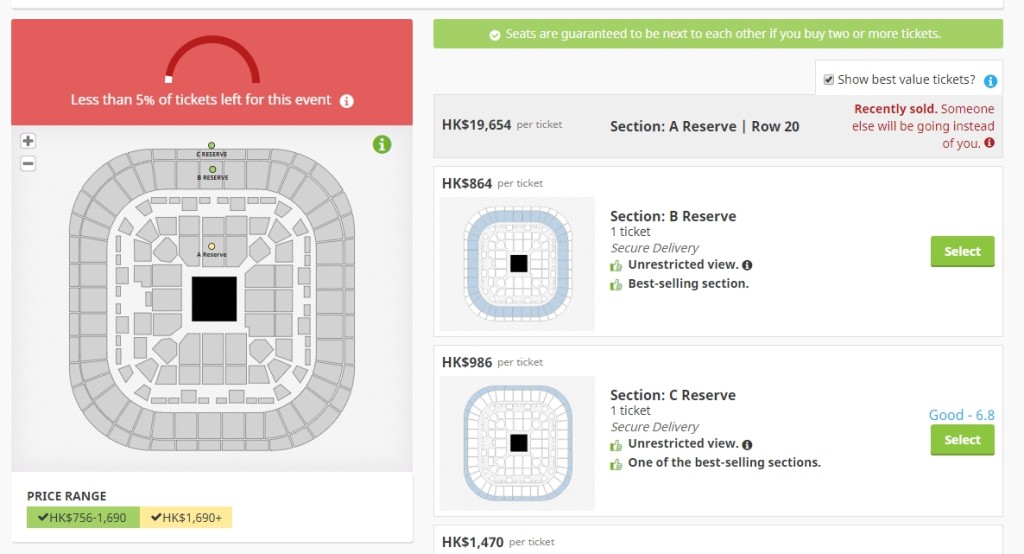Click blue info icon near best value
Screen dimensions: 1024x554
991,81
